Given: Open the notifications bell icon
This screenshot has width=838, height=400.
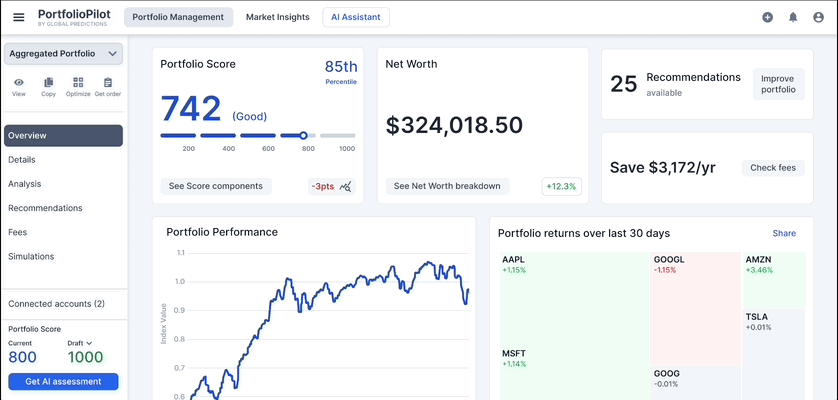Looking at the screenshot, I should point(793,17).
